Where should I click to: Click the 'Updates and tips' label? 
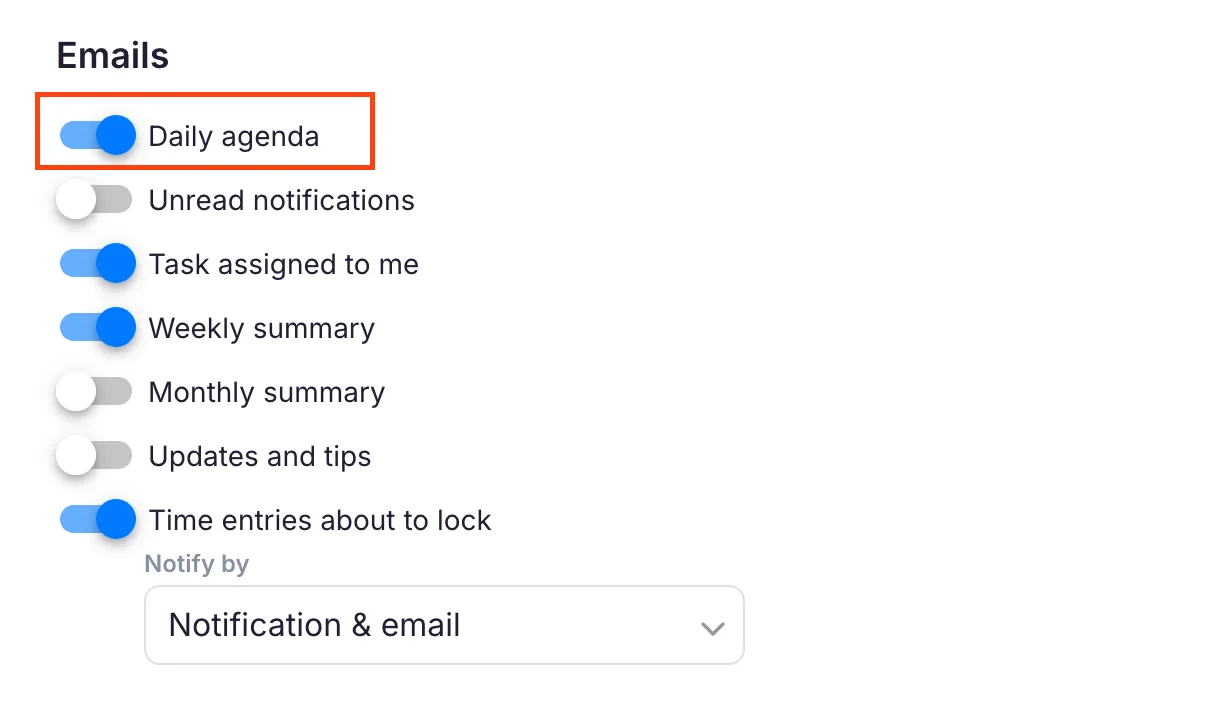(259, 456)
